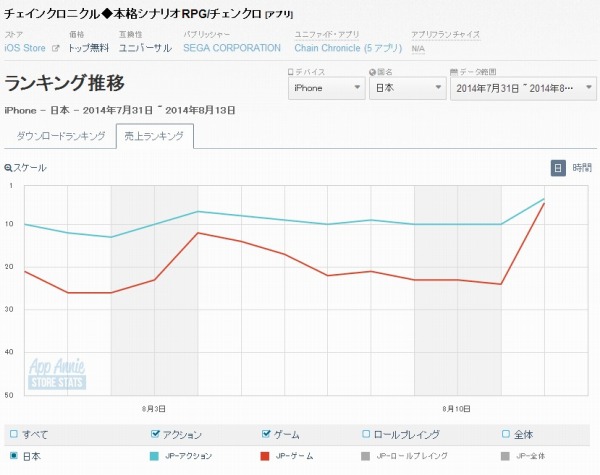Click the JP-全体 gray swatch
600x475 pixels.
[505, 456]
